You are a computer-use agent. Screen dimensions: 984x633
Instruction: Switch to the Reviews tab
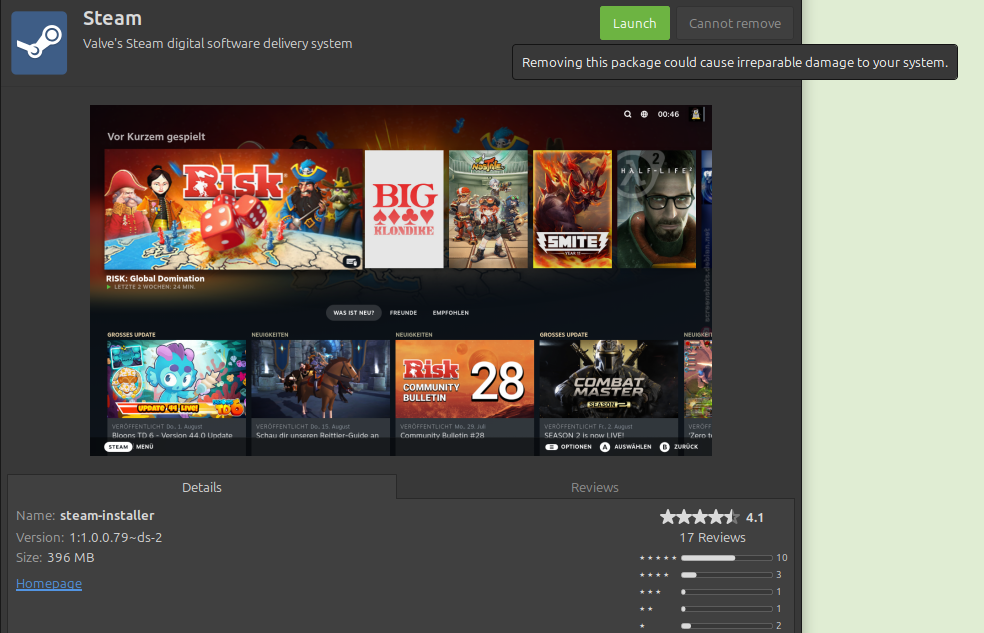pos(594,487)
